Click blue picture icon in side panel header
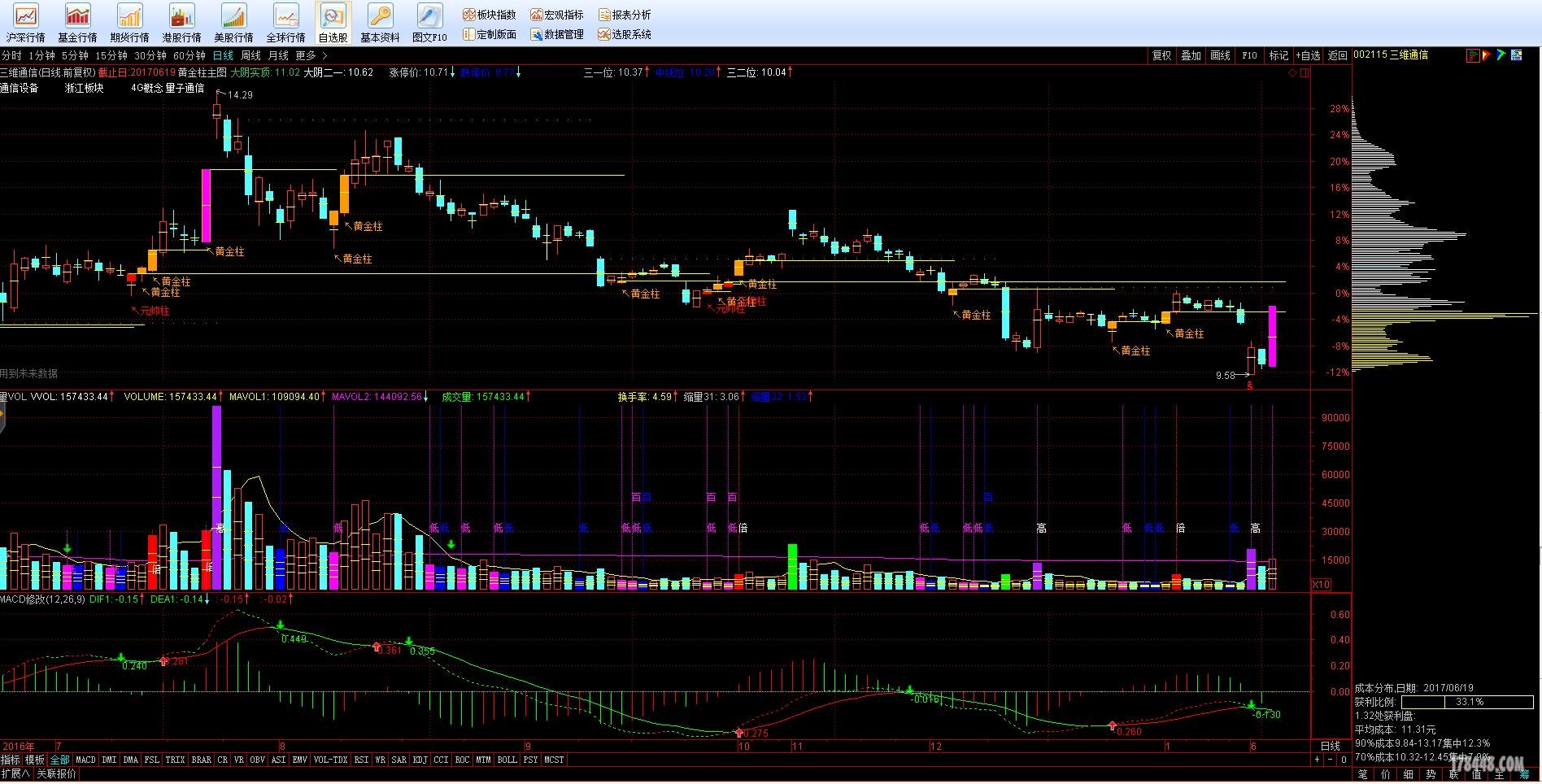 pos(1516,55)
